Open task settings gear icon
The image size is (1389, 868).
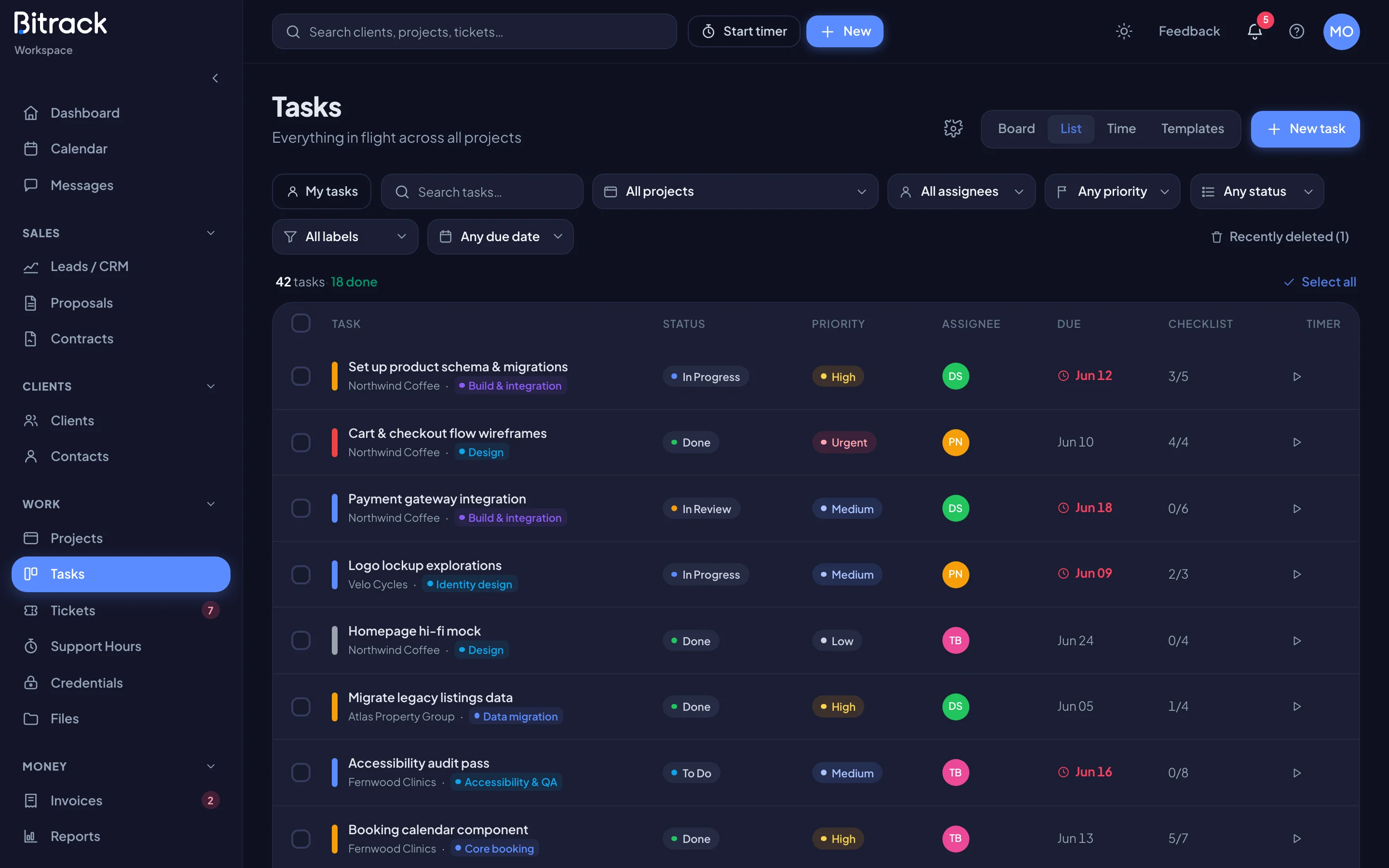953,129
